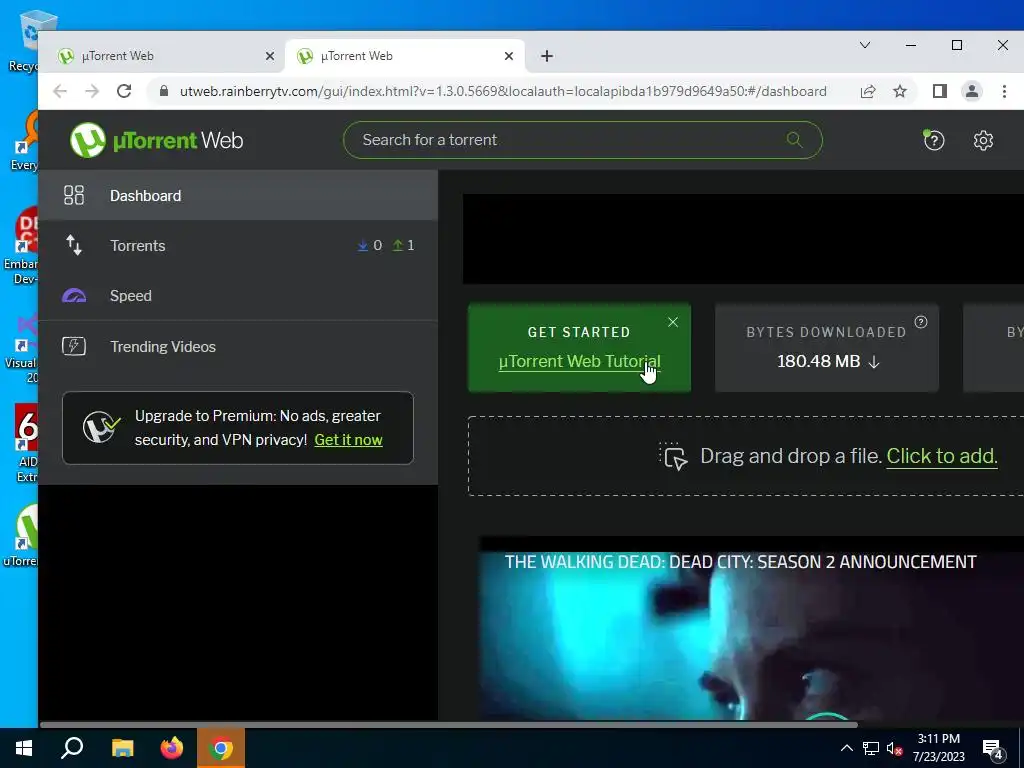Open File Explorer from the taskbar
The height and width of the screenshot is (768, 1024).
tap(122, 748)
